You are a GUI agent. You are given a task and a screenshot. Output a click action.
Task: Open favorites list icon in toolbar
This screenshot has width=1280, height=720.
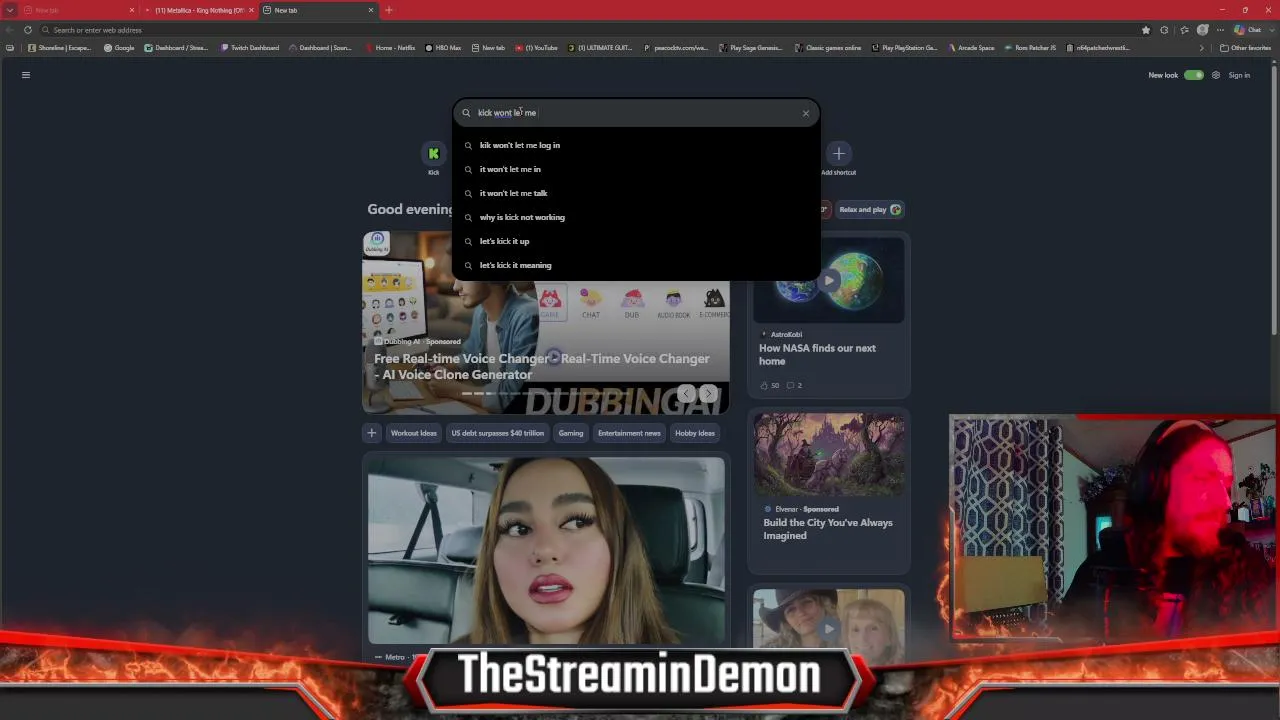pyautogui.click(x=1184, y=30)
